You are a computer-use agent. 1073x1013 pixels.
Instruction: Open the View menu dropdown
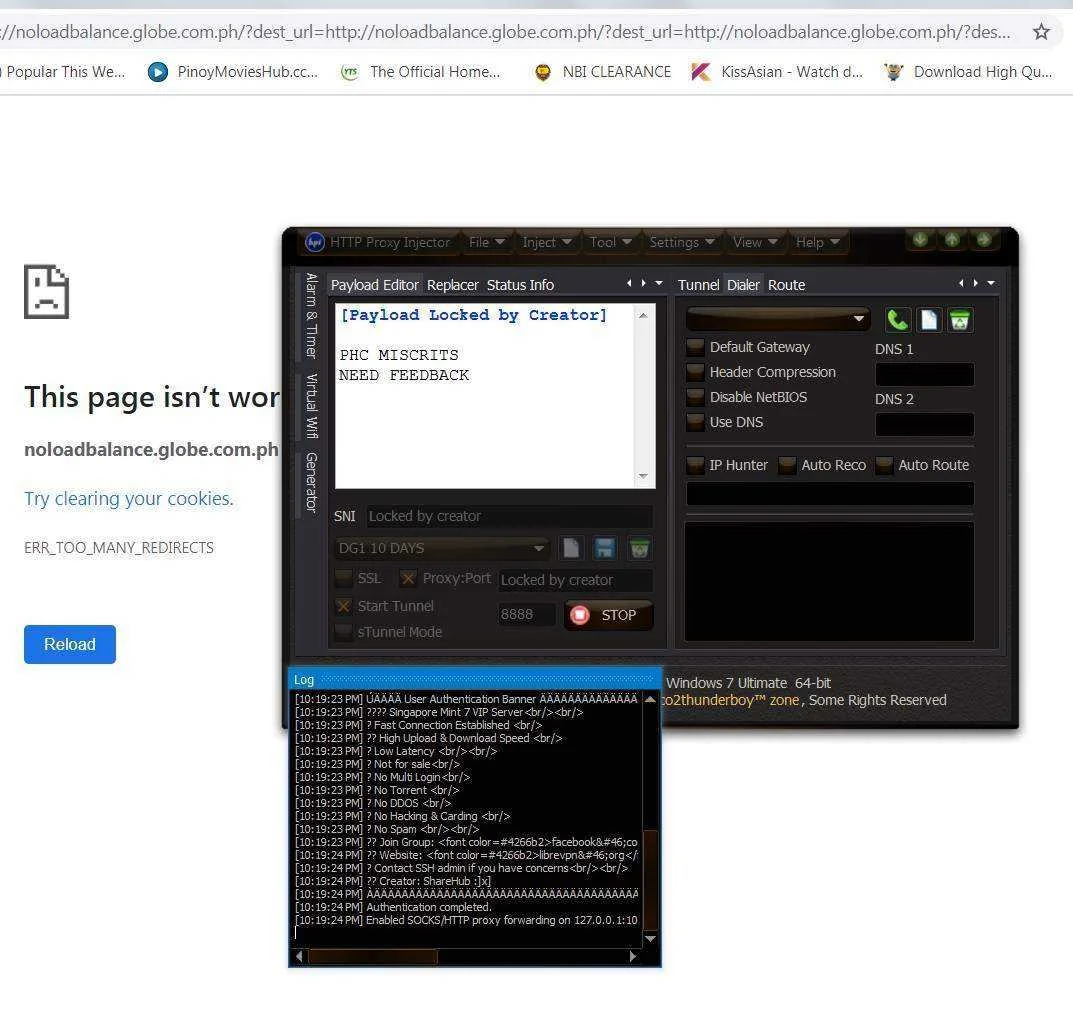(755, 242)
